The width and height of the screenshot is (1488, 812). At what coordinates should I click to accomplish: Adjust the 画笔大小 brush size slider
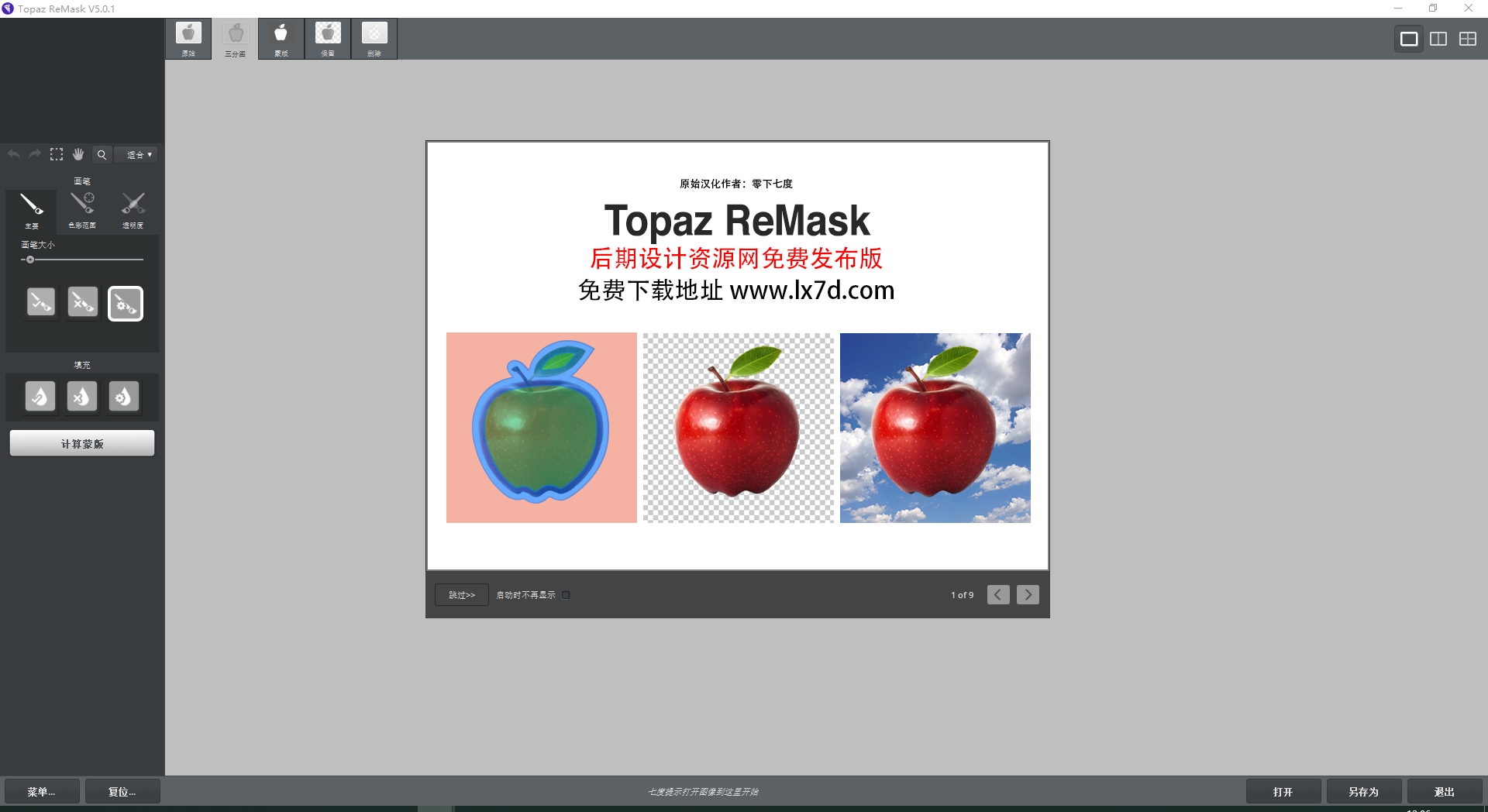(29, 260)
